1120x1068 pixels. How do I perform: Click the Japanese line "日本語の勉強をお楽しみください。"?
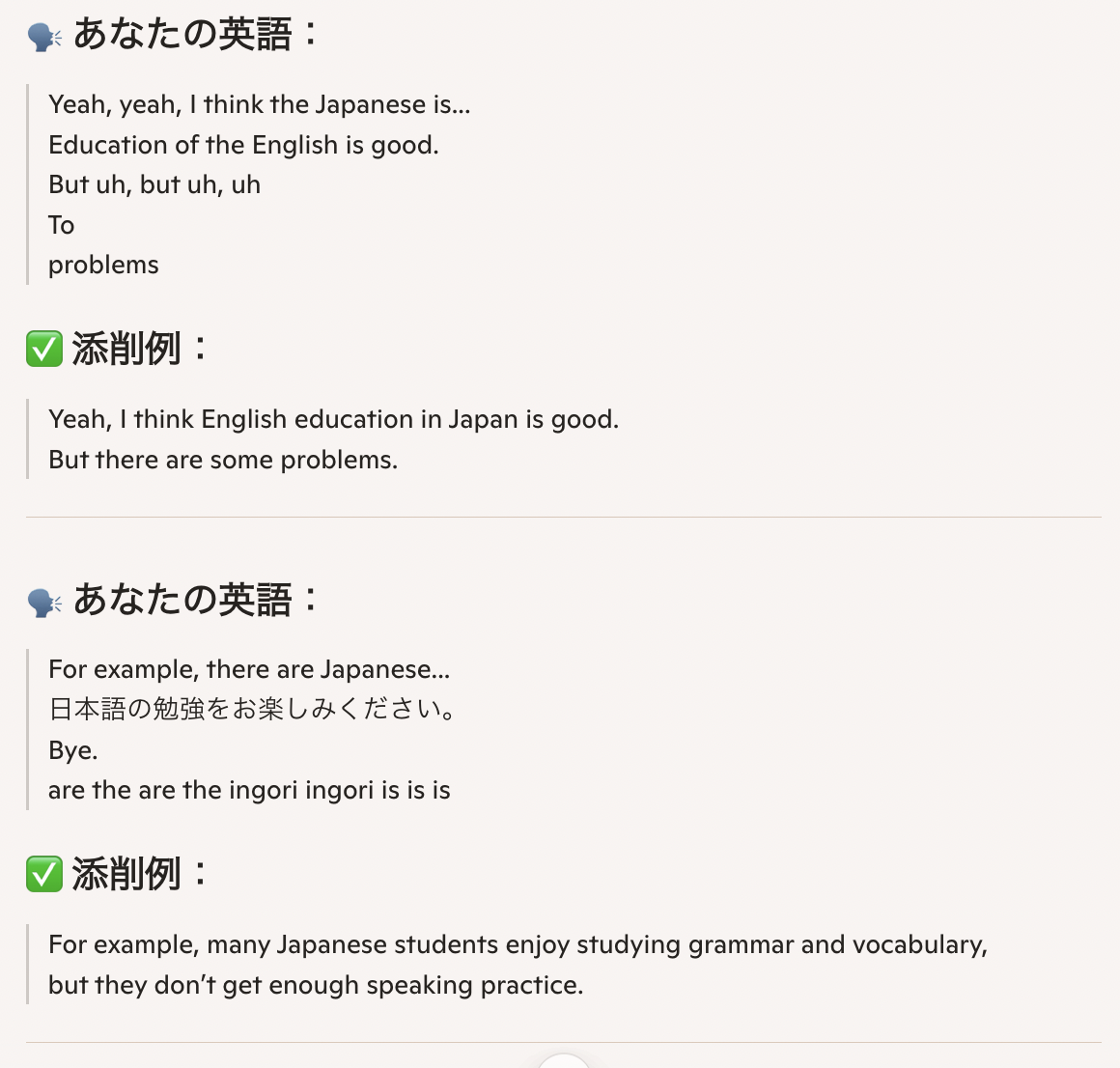click(252, 710)
